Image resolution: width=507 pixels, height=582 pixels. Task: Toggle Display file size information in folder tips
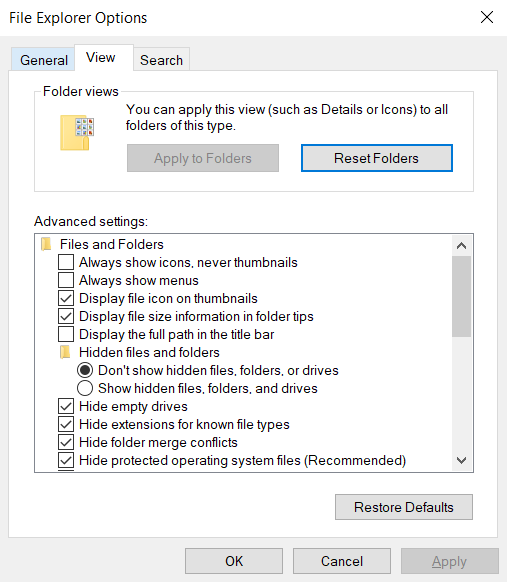click(66, 316)
